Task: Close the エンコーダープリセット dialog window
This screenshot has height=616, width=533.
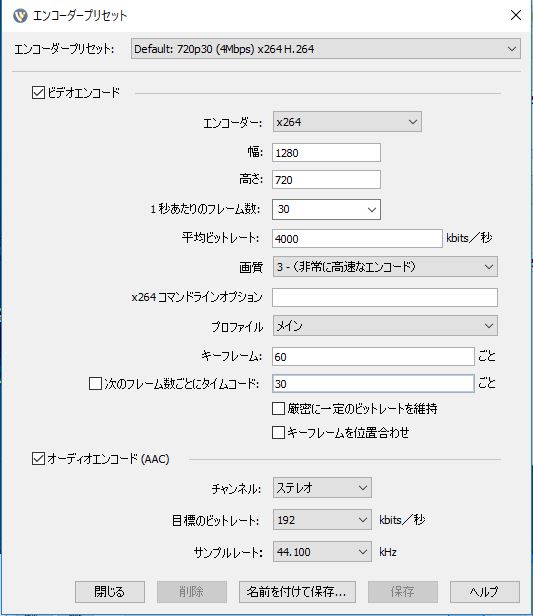Action: 516,15
